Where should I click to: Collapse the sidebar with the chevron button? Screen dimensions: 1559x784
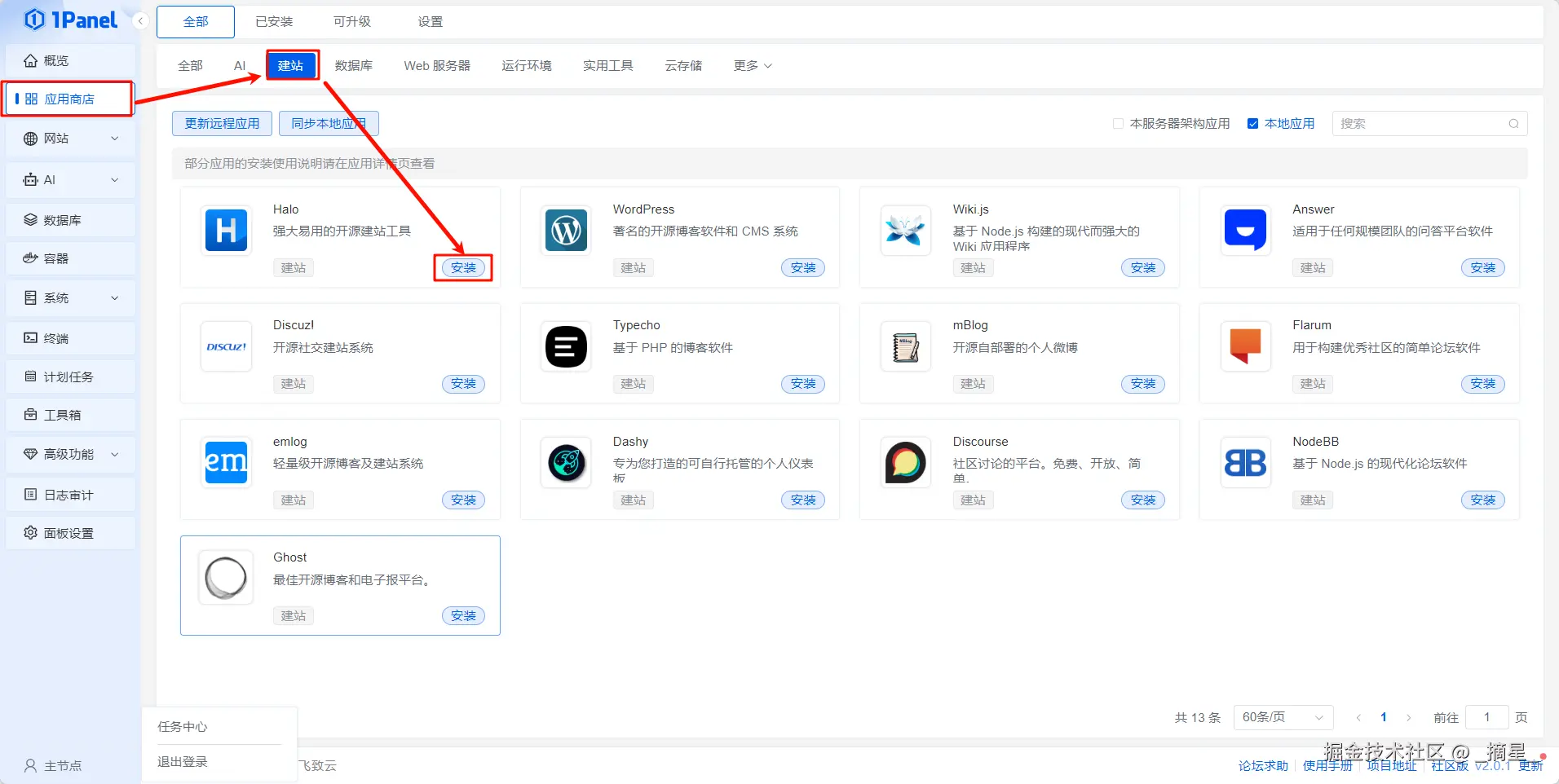(140, 20)
